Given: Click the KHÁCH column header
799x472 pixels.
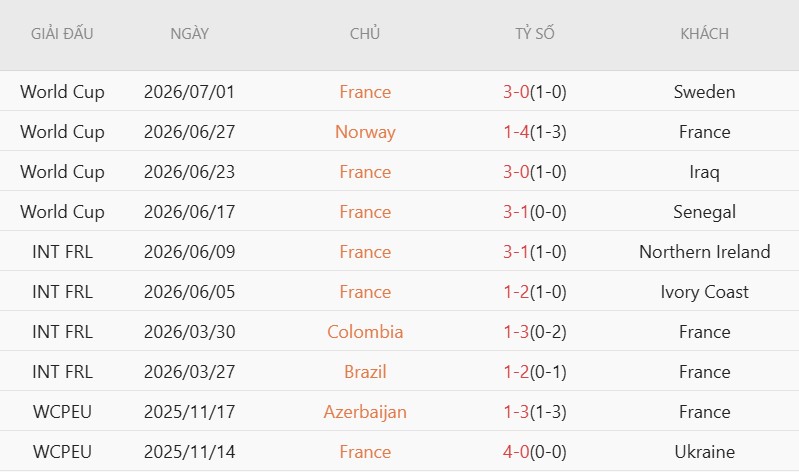Looking at the screenshot, I should point(704,34).
